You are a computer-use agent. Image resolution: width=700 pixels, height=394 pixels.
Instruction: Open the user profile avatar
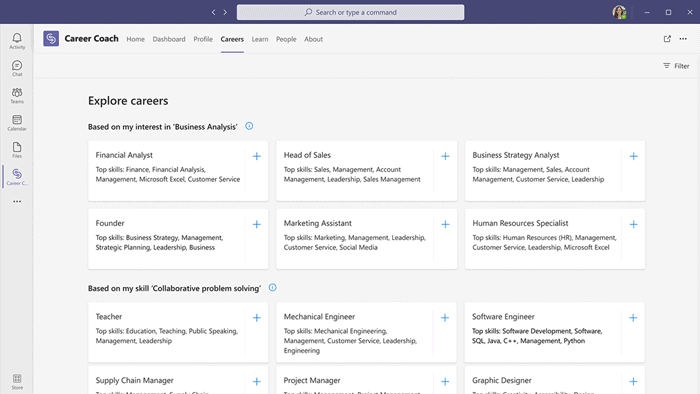619,12
